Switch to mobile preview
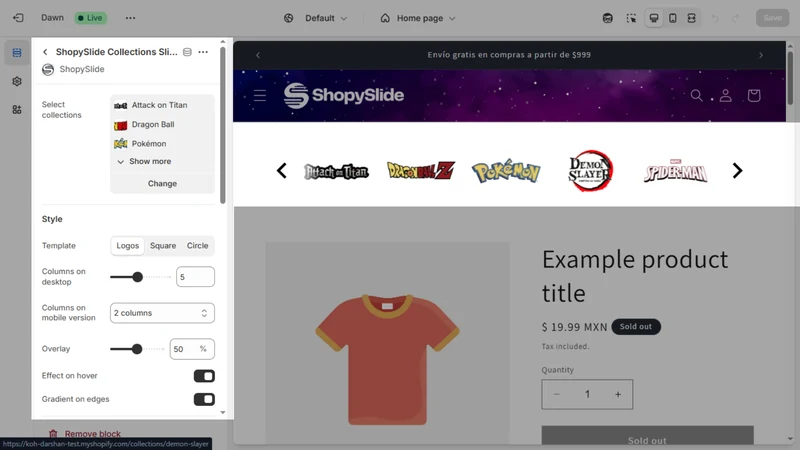This screenshot has width=800, height=450. (x=673, y=18)
